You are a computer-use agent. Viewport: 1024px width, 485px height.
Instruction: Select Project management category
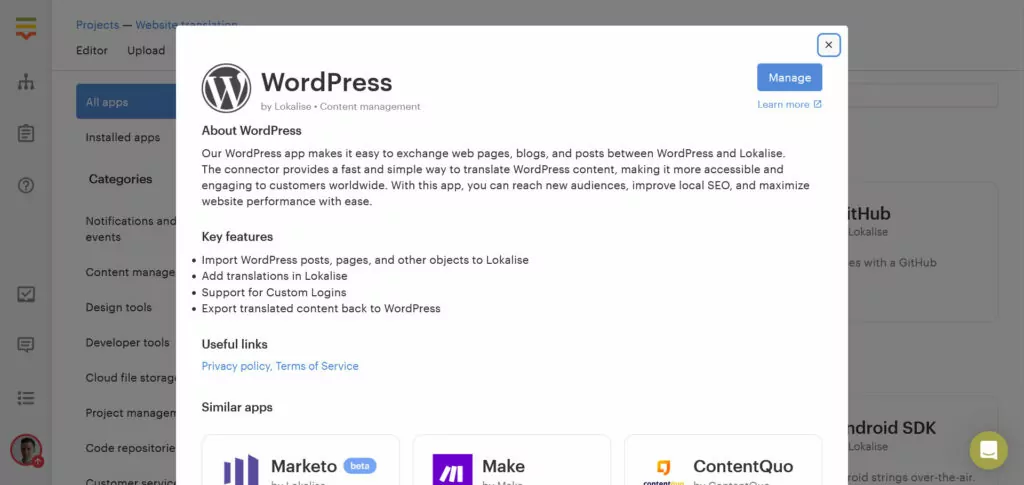tap(130, 413)
